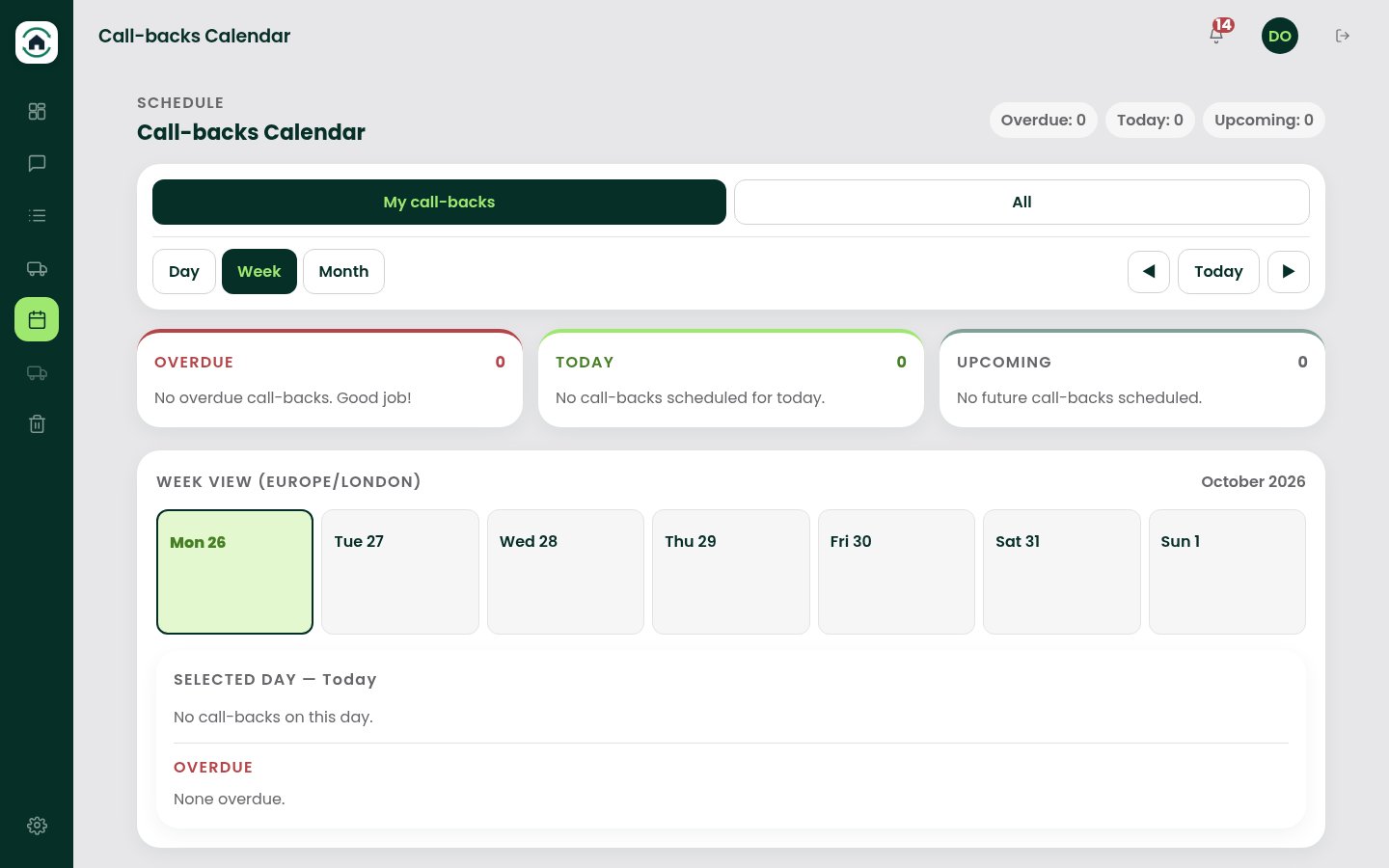Select Wed 28 in the week view
Viewport: 1389px width, 868px height.
coord(565,572)
